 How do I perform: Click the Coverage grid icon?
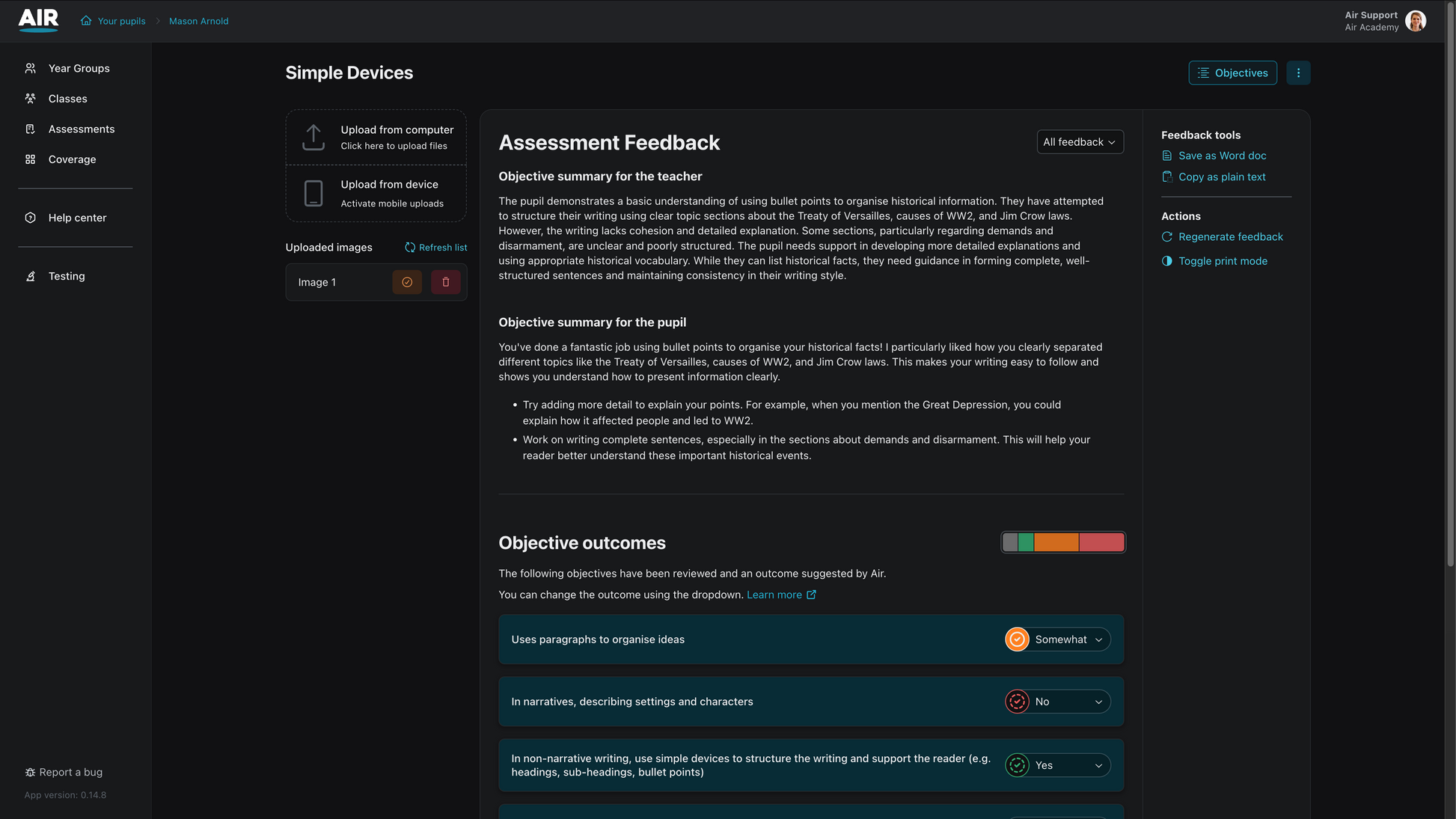tap(31, 159)
